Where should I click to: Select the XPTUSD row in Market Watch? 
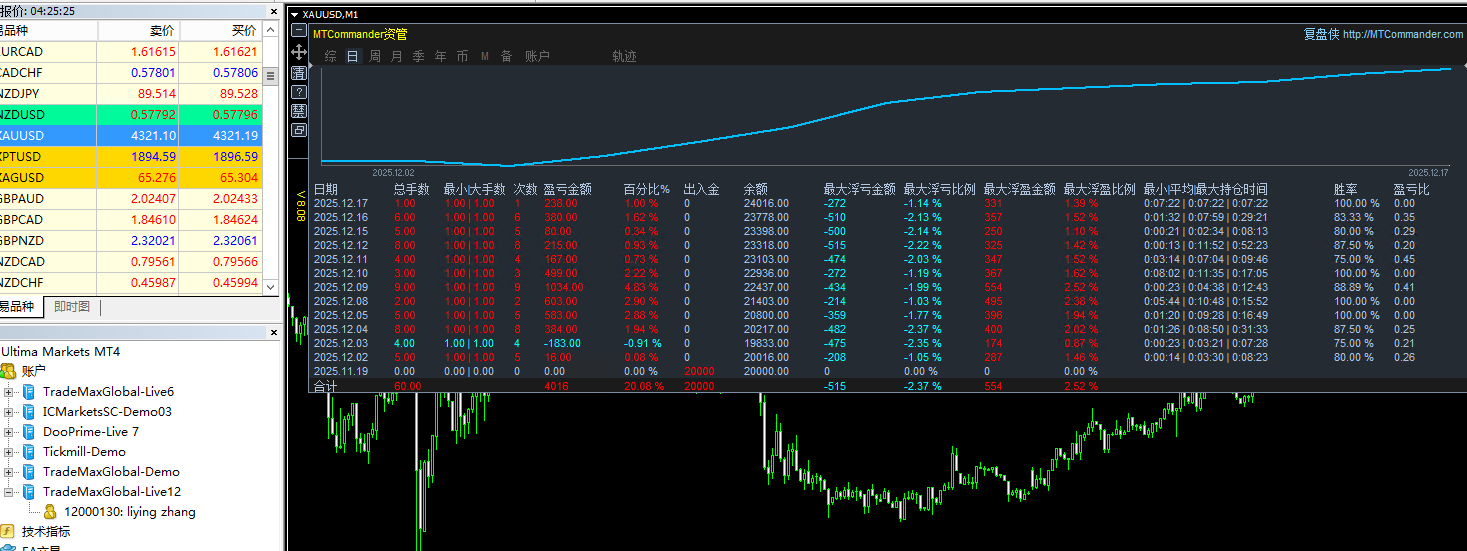point(130,156)
